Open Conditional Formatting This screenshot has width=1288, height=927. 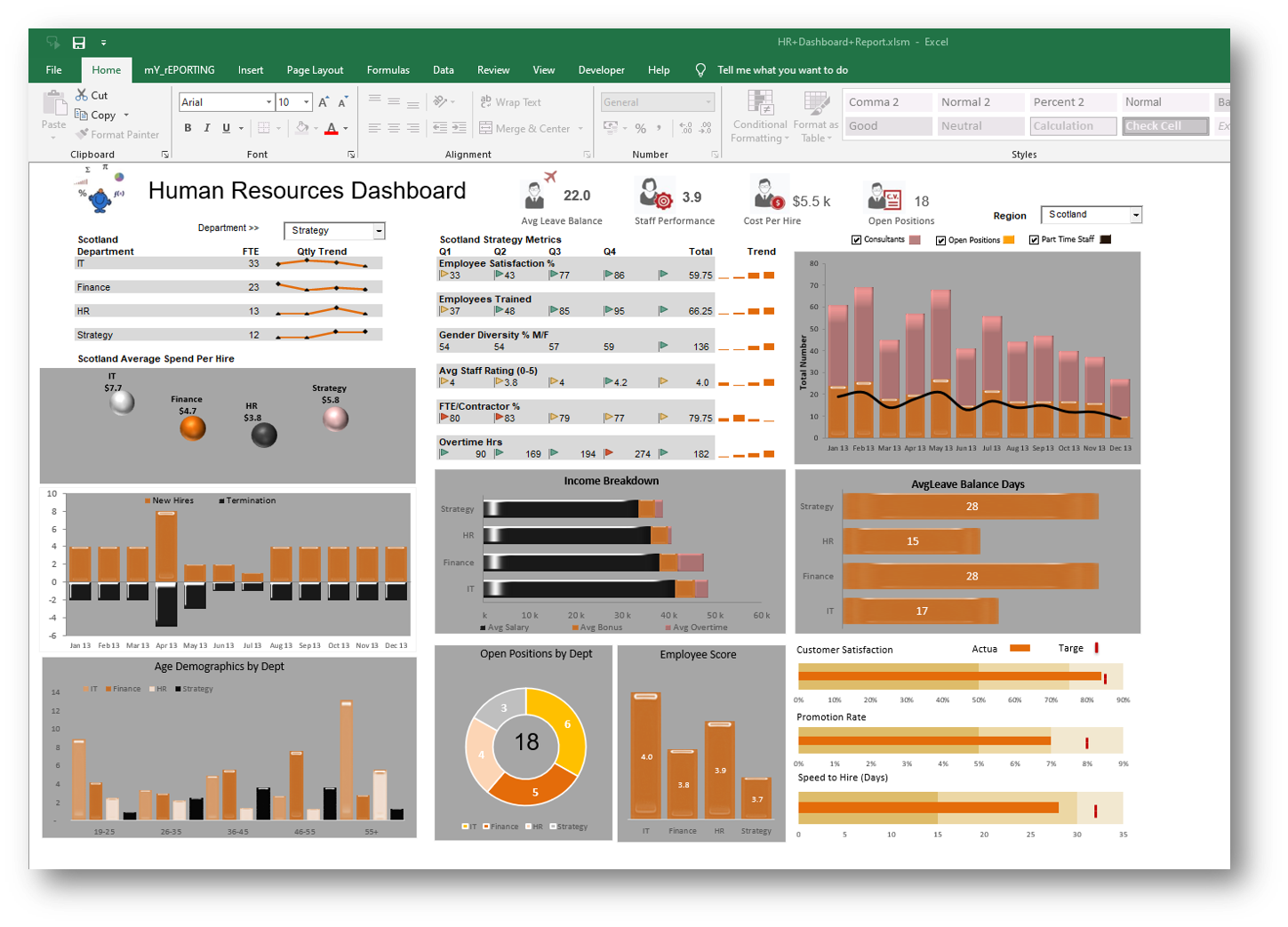click(x=760, y=118)
